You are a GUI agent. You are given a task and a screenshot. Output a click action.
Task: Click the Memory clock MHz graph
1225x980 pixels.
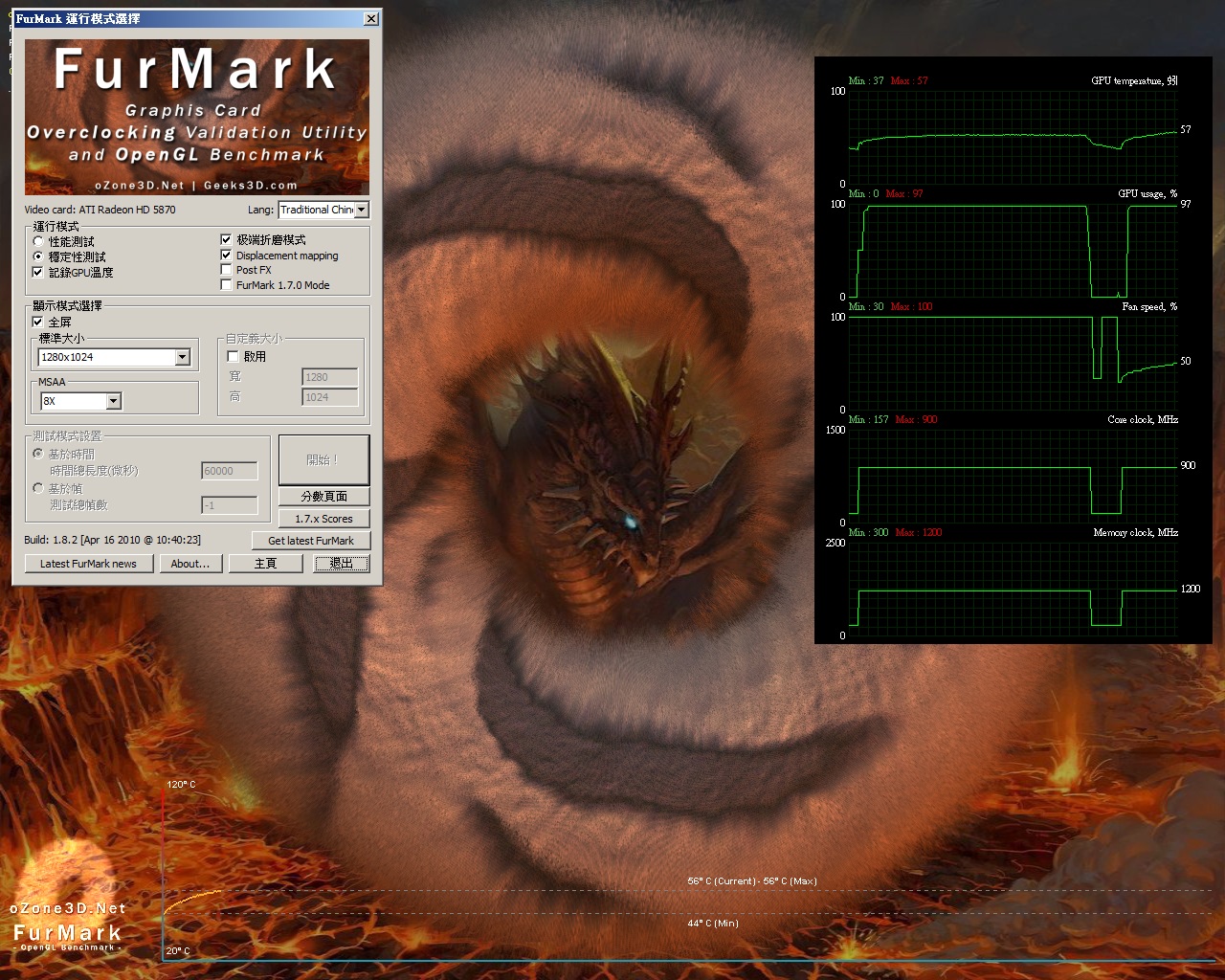tap(1013, 590)
